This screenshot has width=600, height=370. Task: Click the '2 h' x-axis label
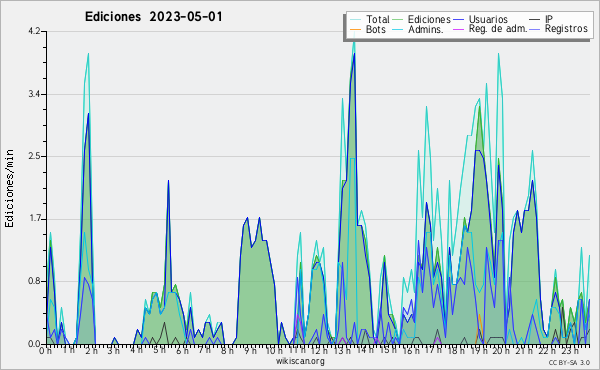(91, 350)
